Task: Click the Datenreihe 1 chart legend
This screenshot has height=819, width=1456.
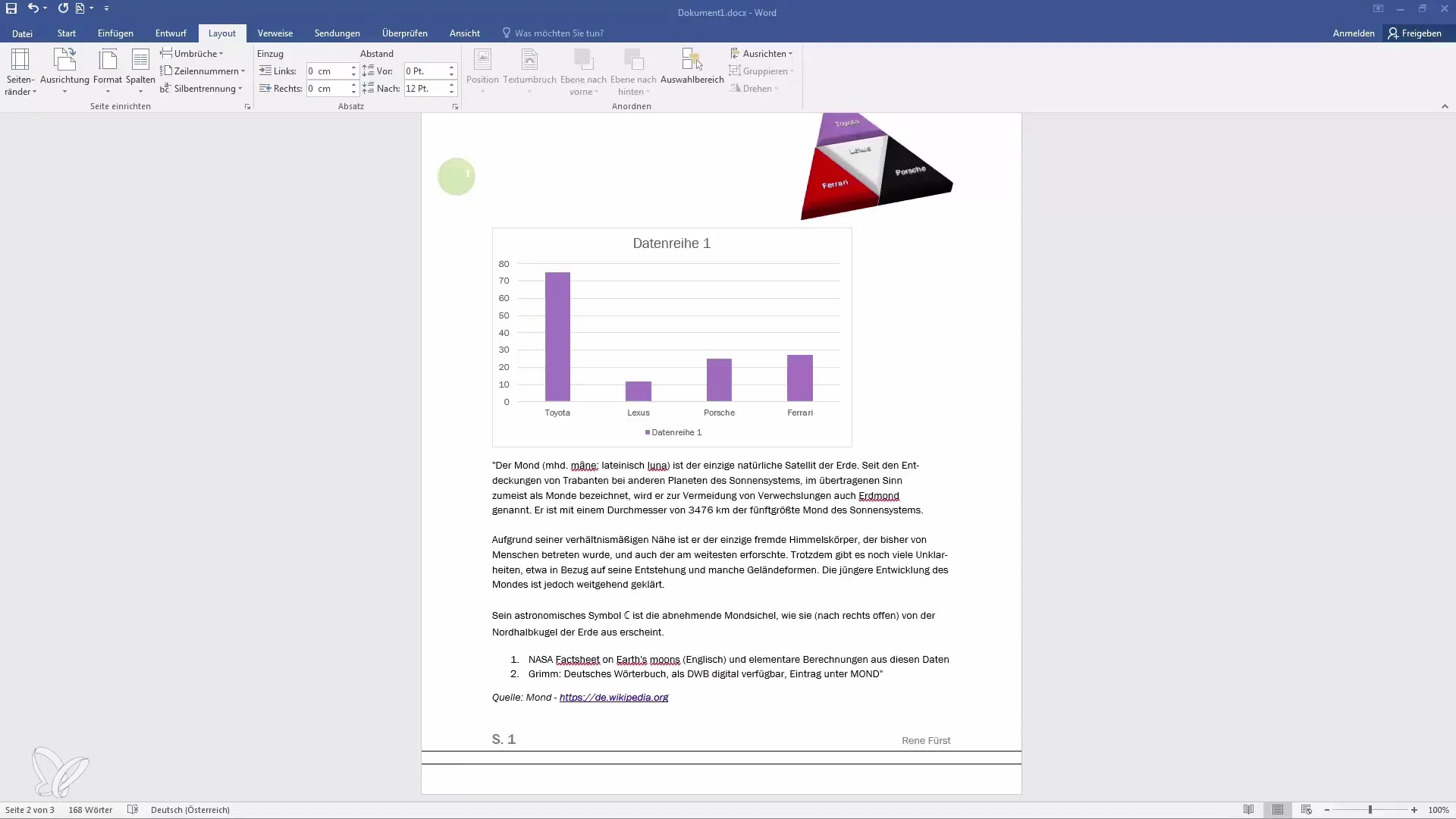Action: click(673, 432)
